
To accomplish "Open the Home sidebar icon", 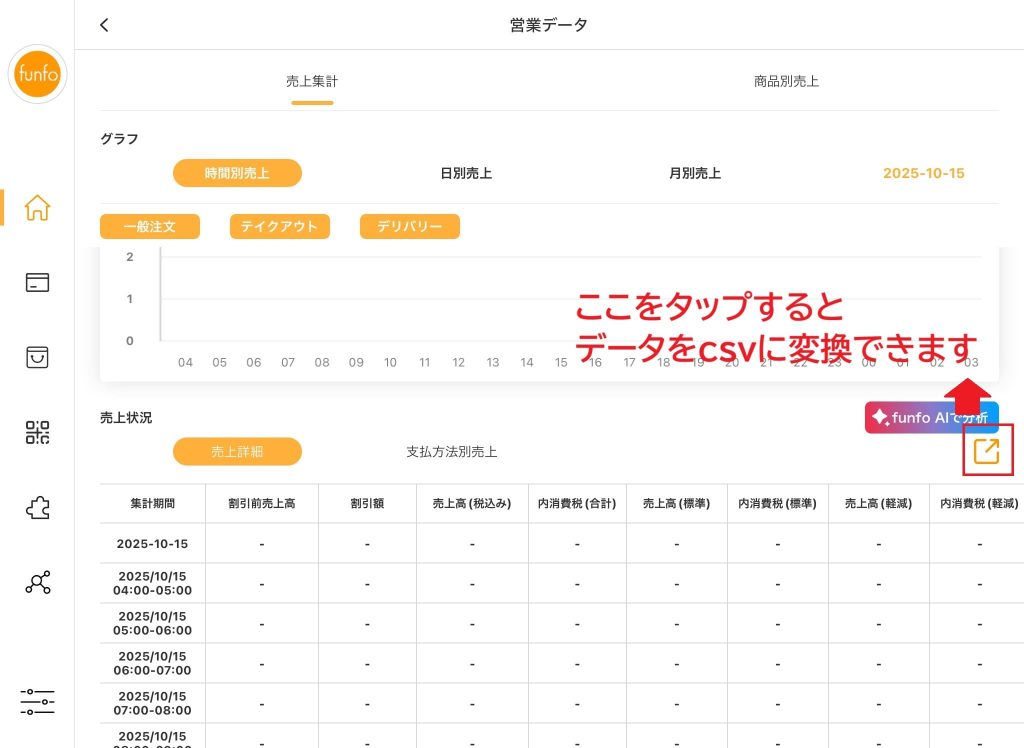I will 37,208.
